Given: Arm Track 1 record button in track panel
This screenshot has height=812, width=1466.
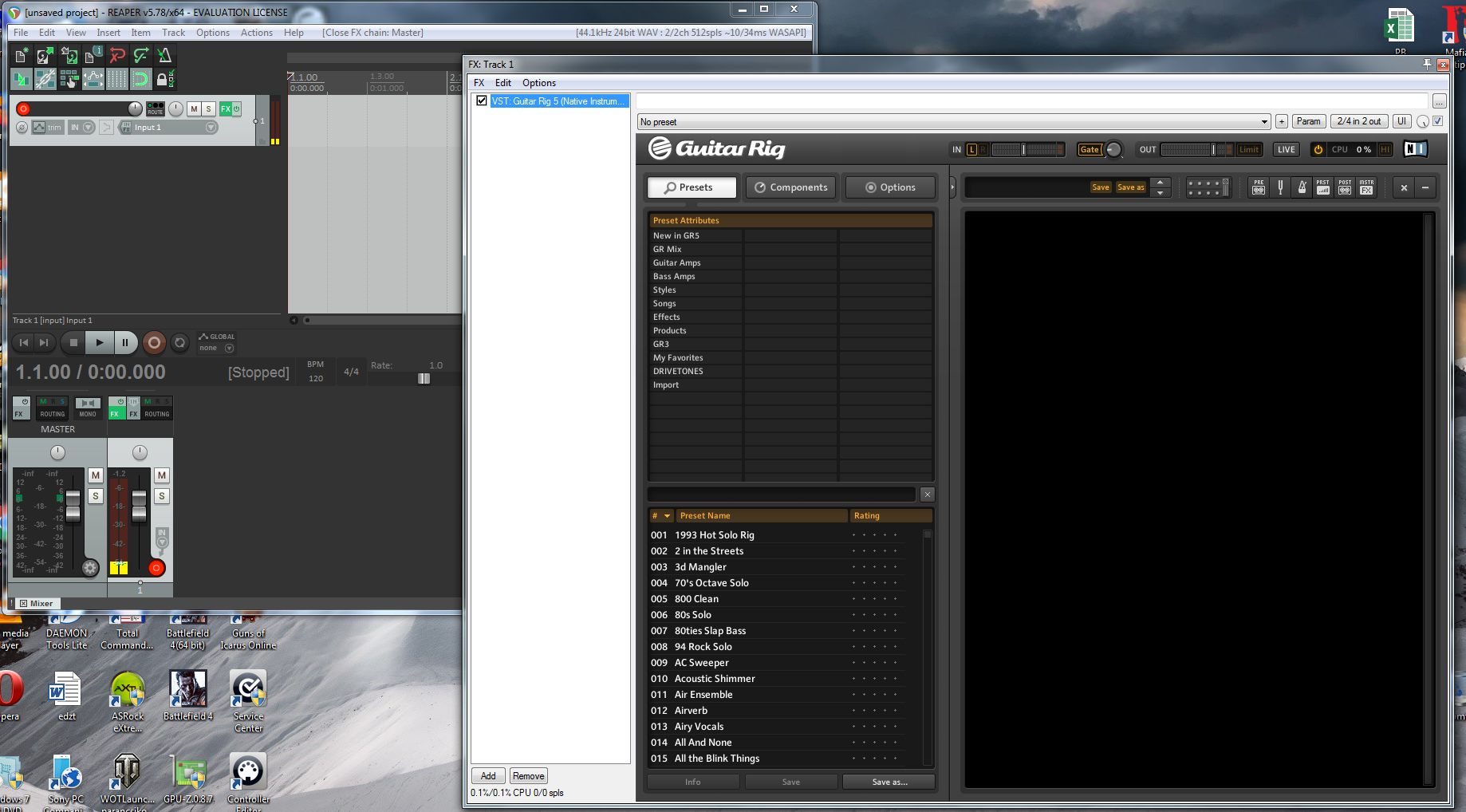Looking at the screenshot, I should (x=23, y=109).
